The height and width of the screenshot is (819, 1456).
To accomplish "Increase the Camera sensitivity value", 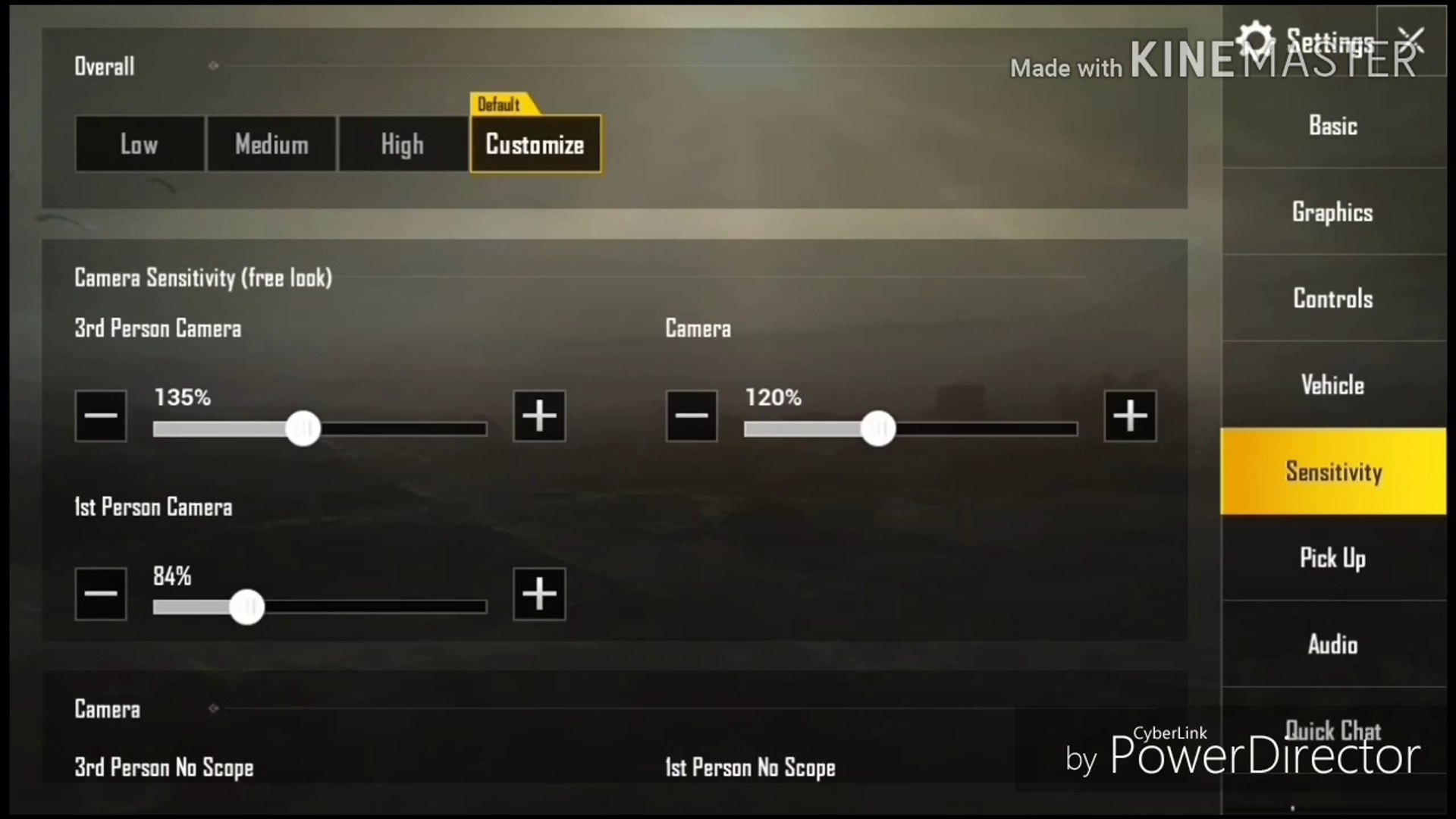I will [x=1129, y=416].
